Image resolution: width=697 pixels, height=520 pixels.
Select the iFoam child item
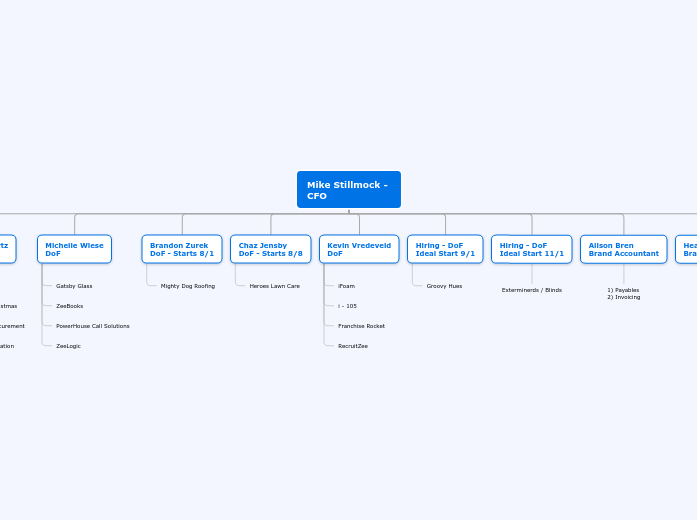pyautogui.click(x=346, y=286)
